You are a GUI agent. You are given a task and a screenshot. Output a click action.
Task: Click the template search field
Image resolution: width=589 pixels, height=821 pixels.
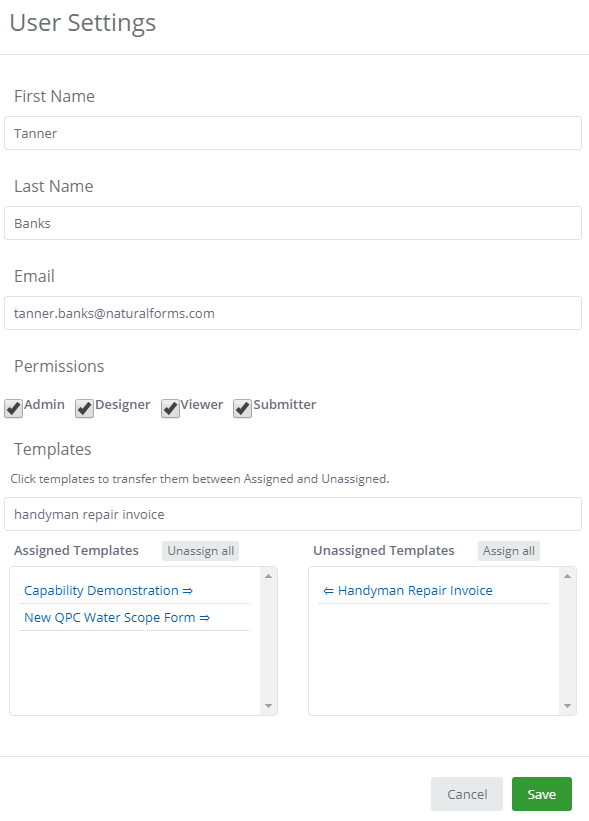click(x=293, y=514)
